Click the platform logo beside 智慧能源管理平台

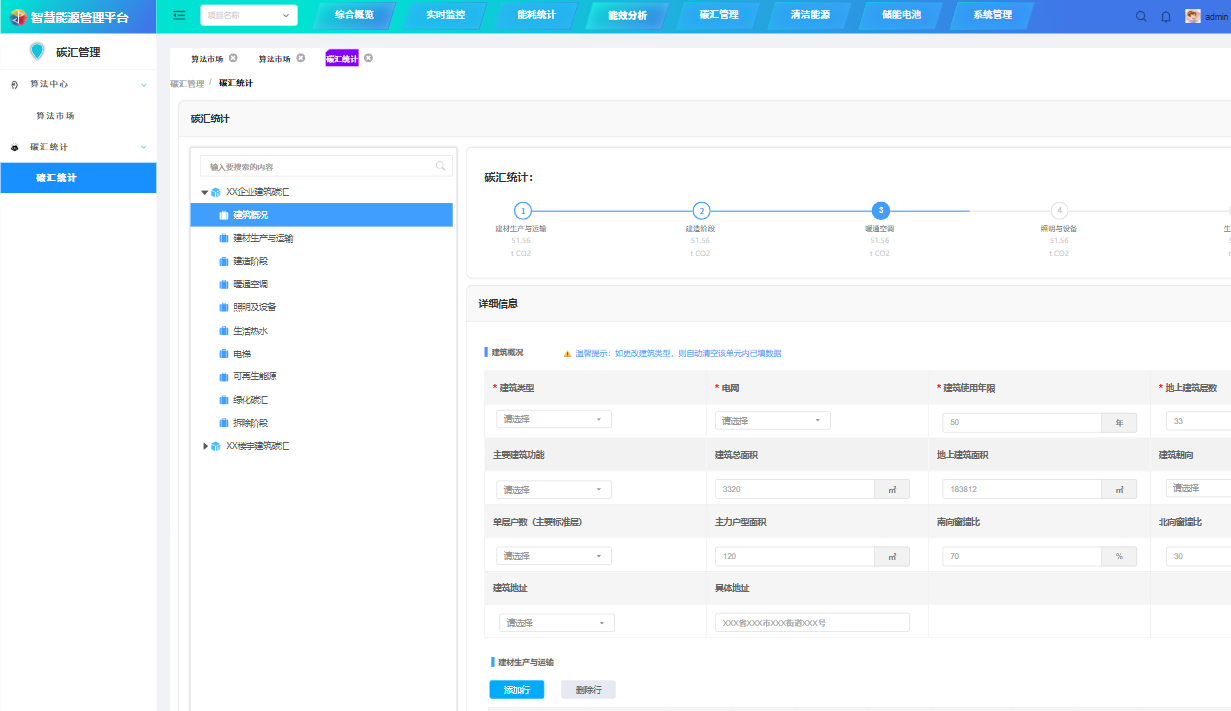[17, 16]
